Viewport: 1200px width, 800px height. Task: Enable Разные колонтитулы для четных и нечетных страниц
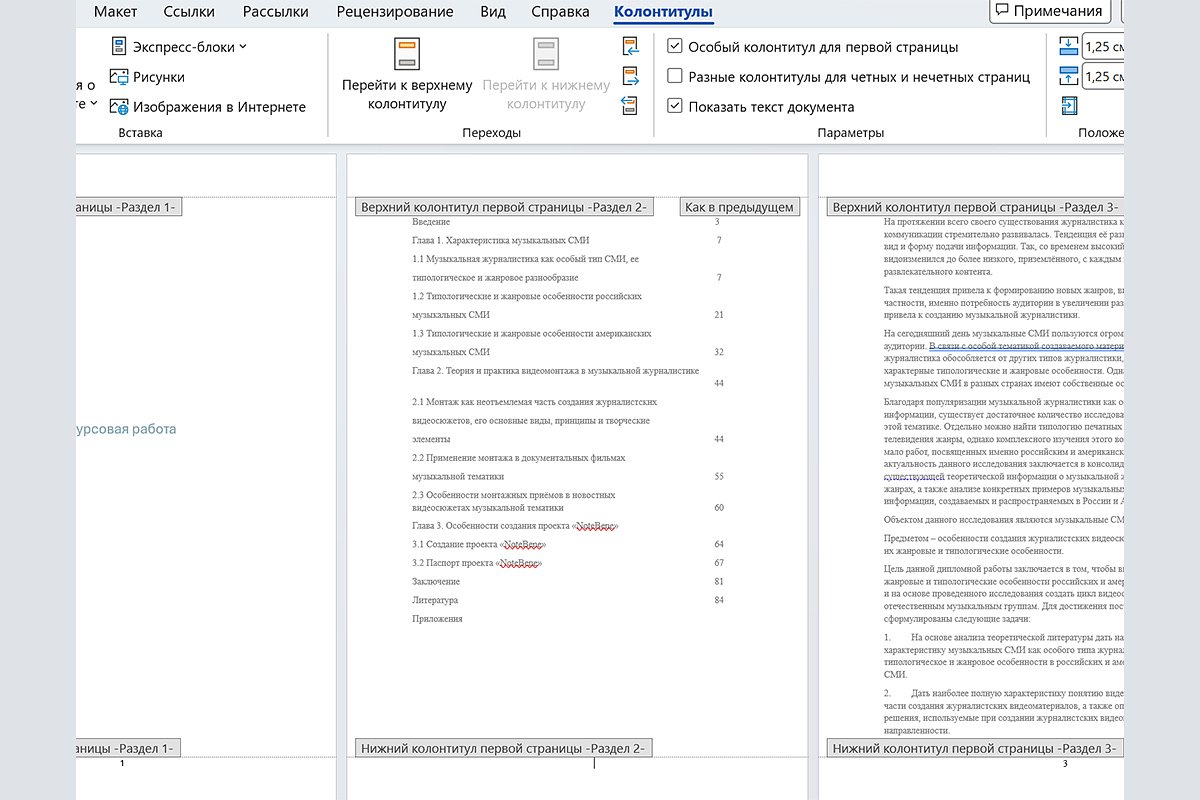[x=675, y=77]
